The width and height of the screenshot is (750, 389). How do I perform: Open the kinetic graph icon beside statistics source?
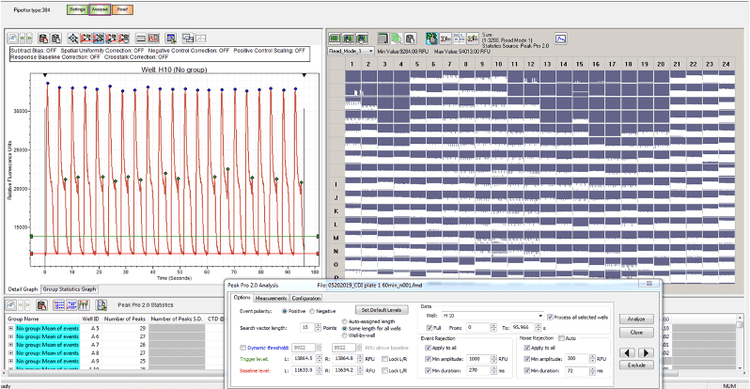pyautogui.click(x=561, y=38)
